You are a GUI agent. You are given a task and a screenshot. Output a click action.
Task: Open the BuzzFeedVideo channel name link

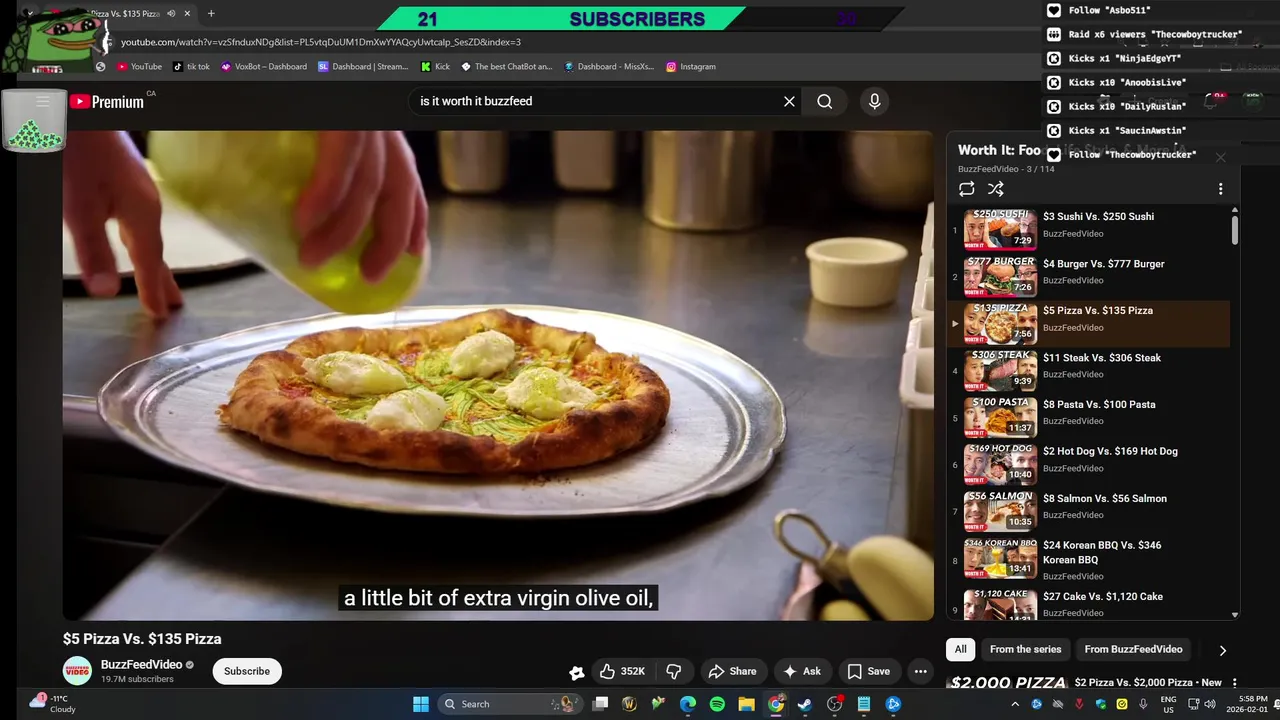click(x=141, y=664)
